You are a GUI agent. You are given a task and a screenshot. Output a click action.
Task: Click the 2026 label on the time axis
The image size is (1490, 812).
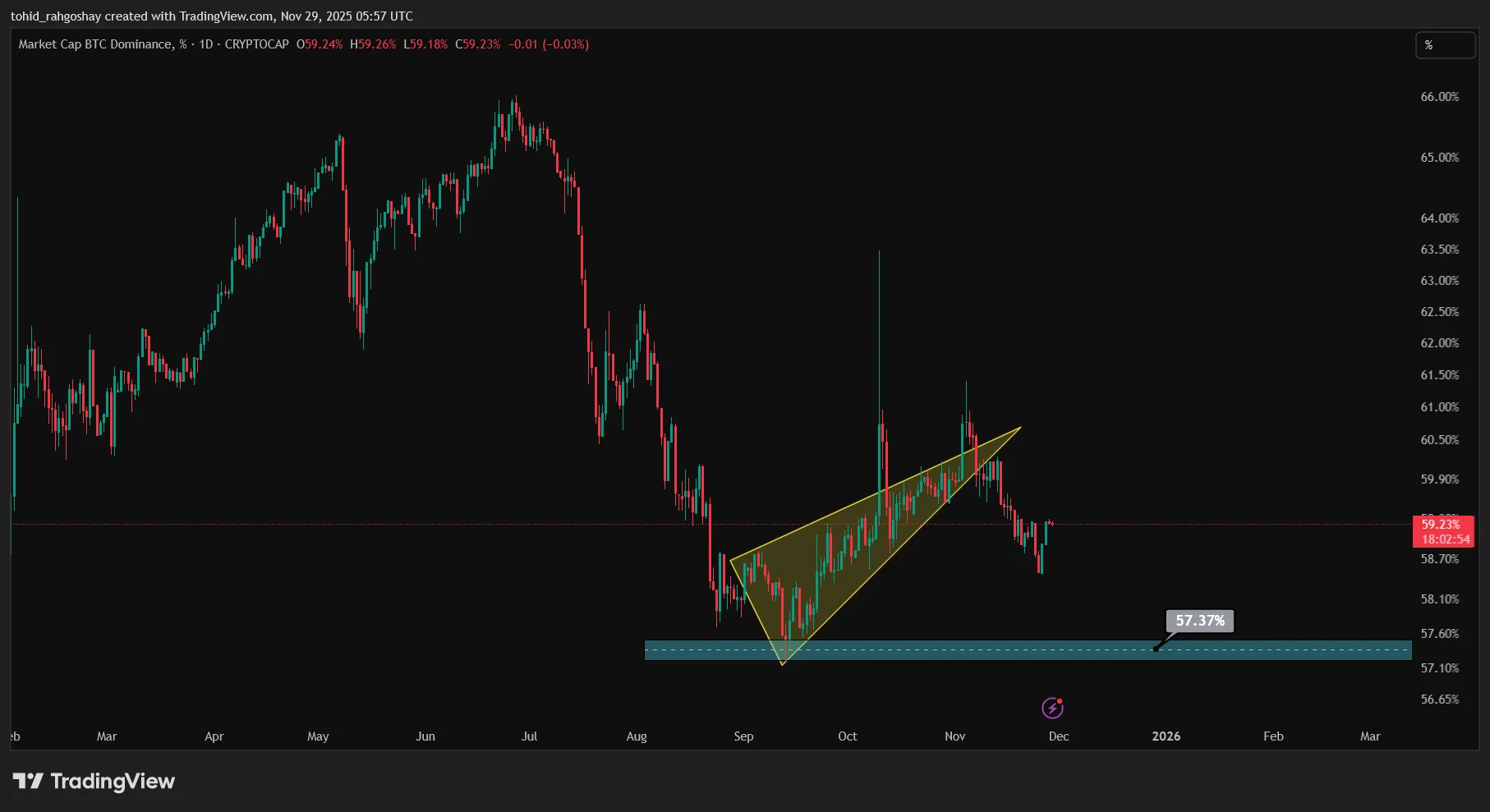click(1167, 736)
